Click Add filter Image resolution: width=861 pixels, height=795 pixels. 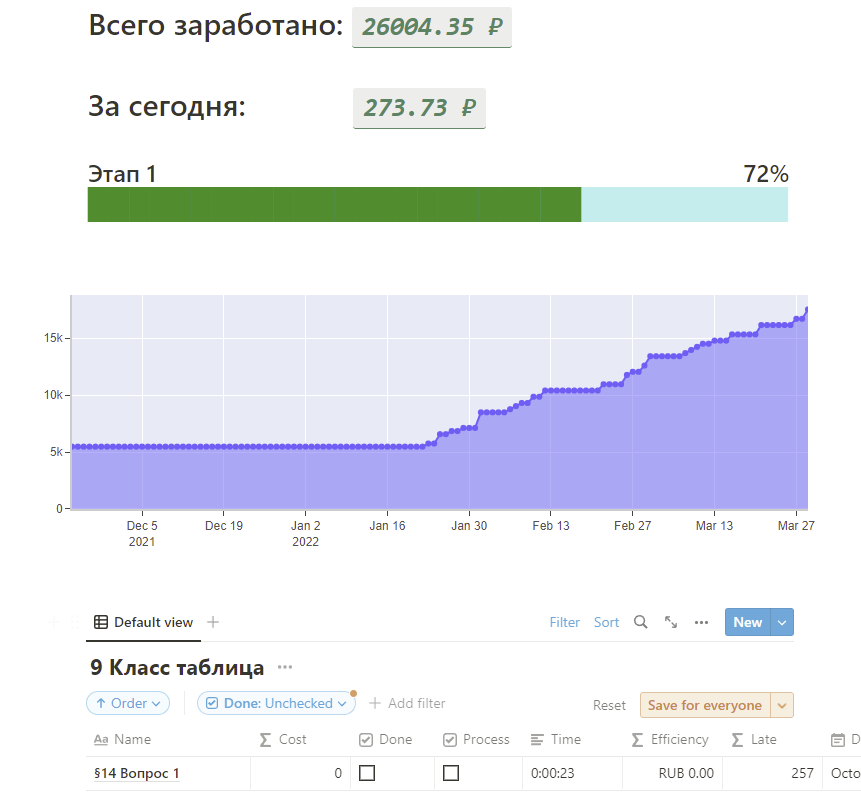pyautogui.click(x=407, y=703)
